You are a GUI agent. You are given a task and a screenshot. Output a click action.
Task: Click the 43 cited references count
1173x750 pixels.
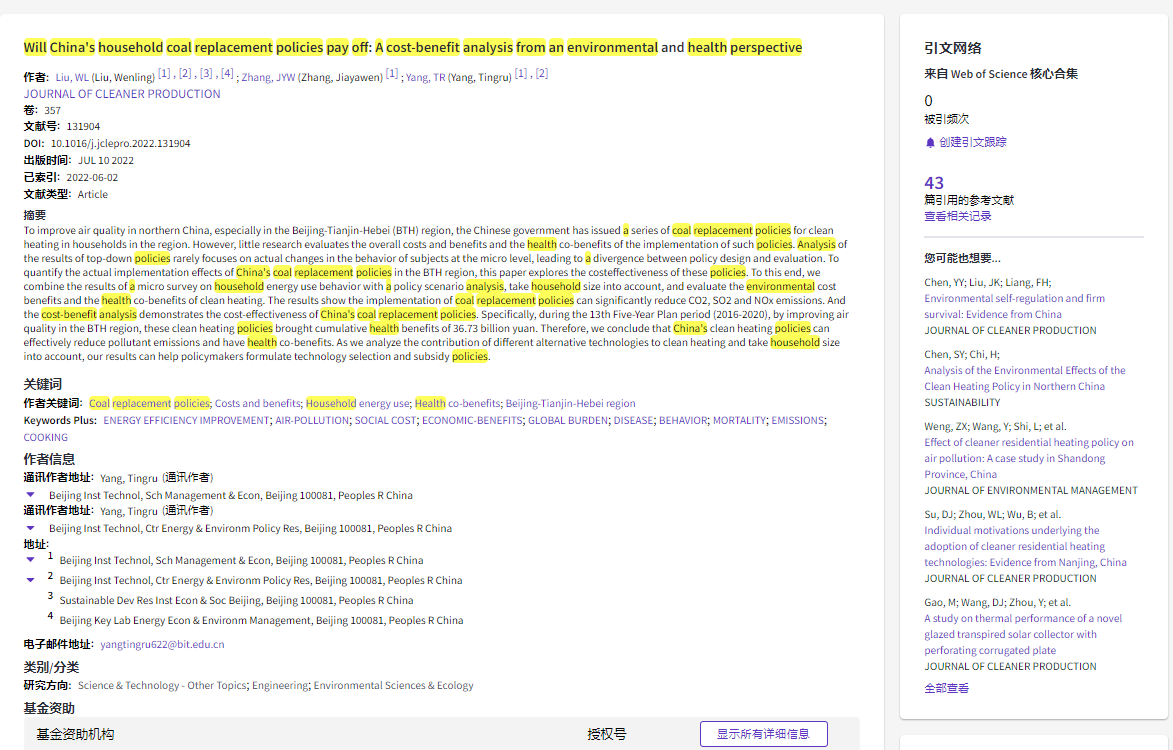click(934, 183)
